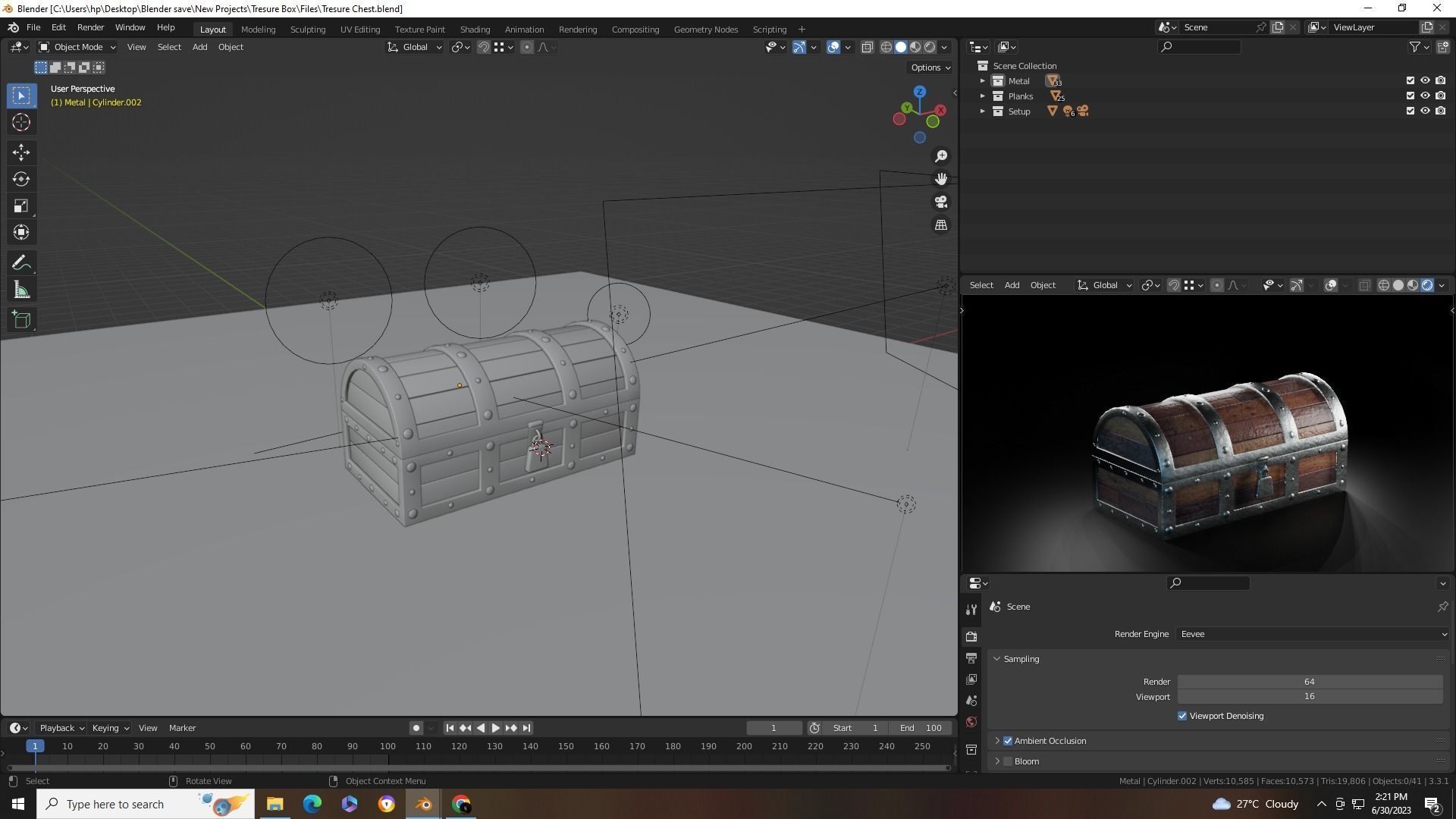
Task: Select the Cursor tool in toolbar
Action: click(21, 122)
